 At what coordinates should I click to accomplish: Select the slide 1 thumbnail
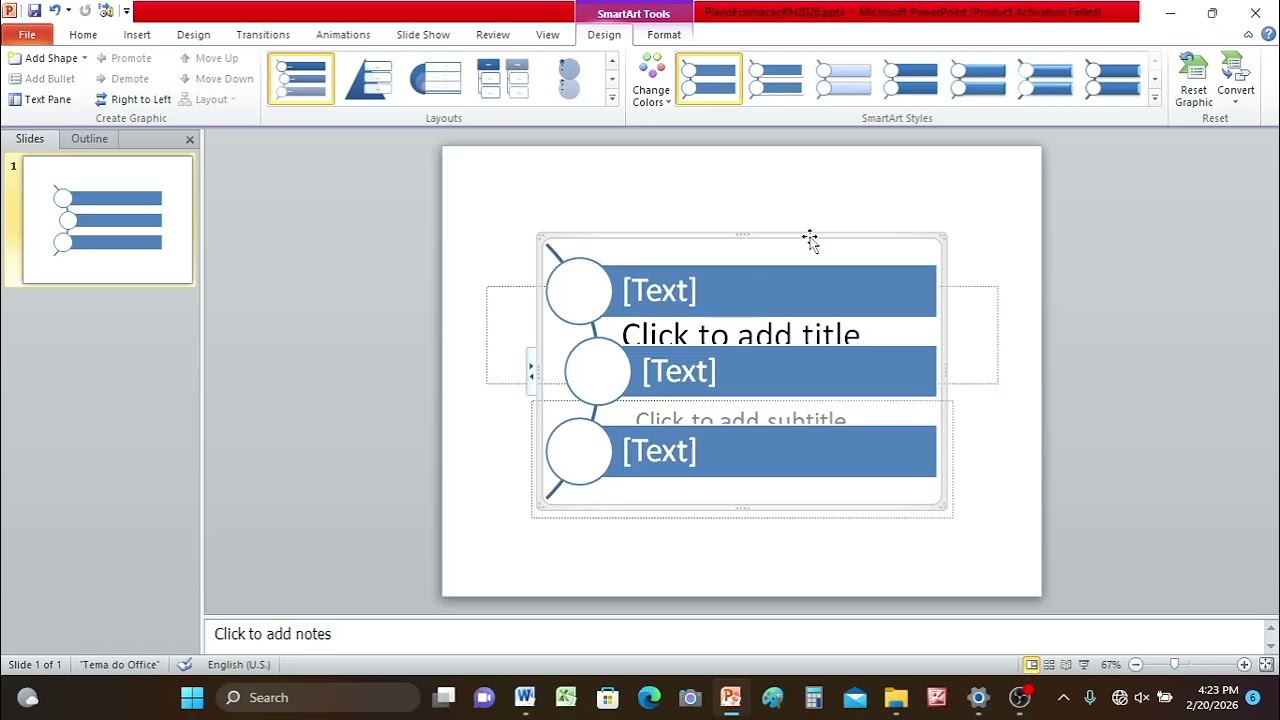[107, 220]
